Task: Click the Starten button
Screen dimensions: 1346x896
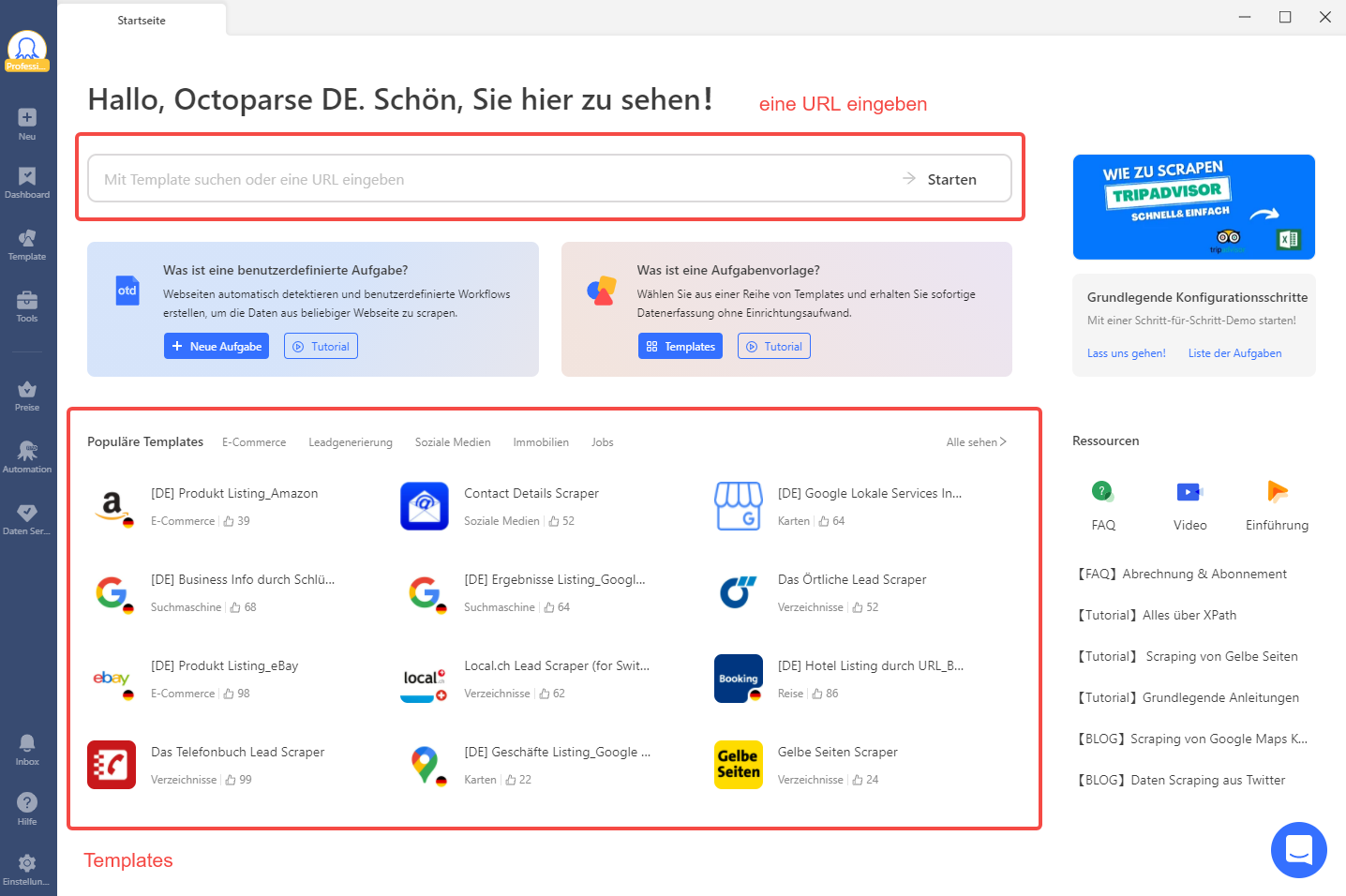Action: pos(940,179)
